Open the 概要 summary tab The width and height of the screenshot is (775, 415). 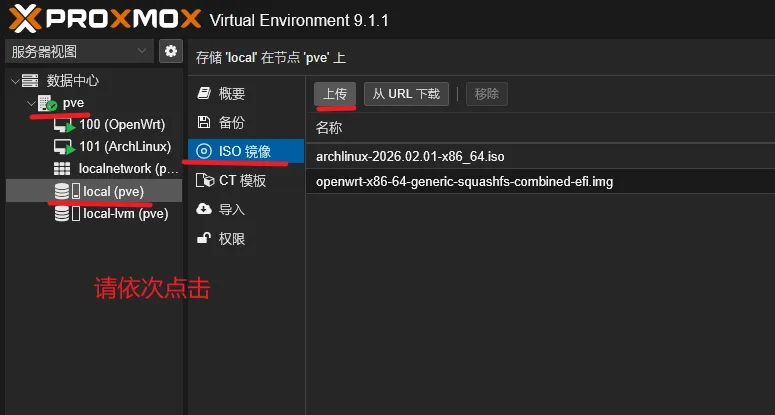point(231,94)
